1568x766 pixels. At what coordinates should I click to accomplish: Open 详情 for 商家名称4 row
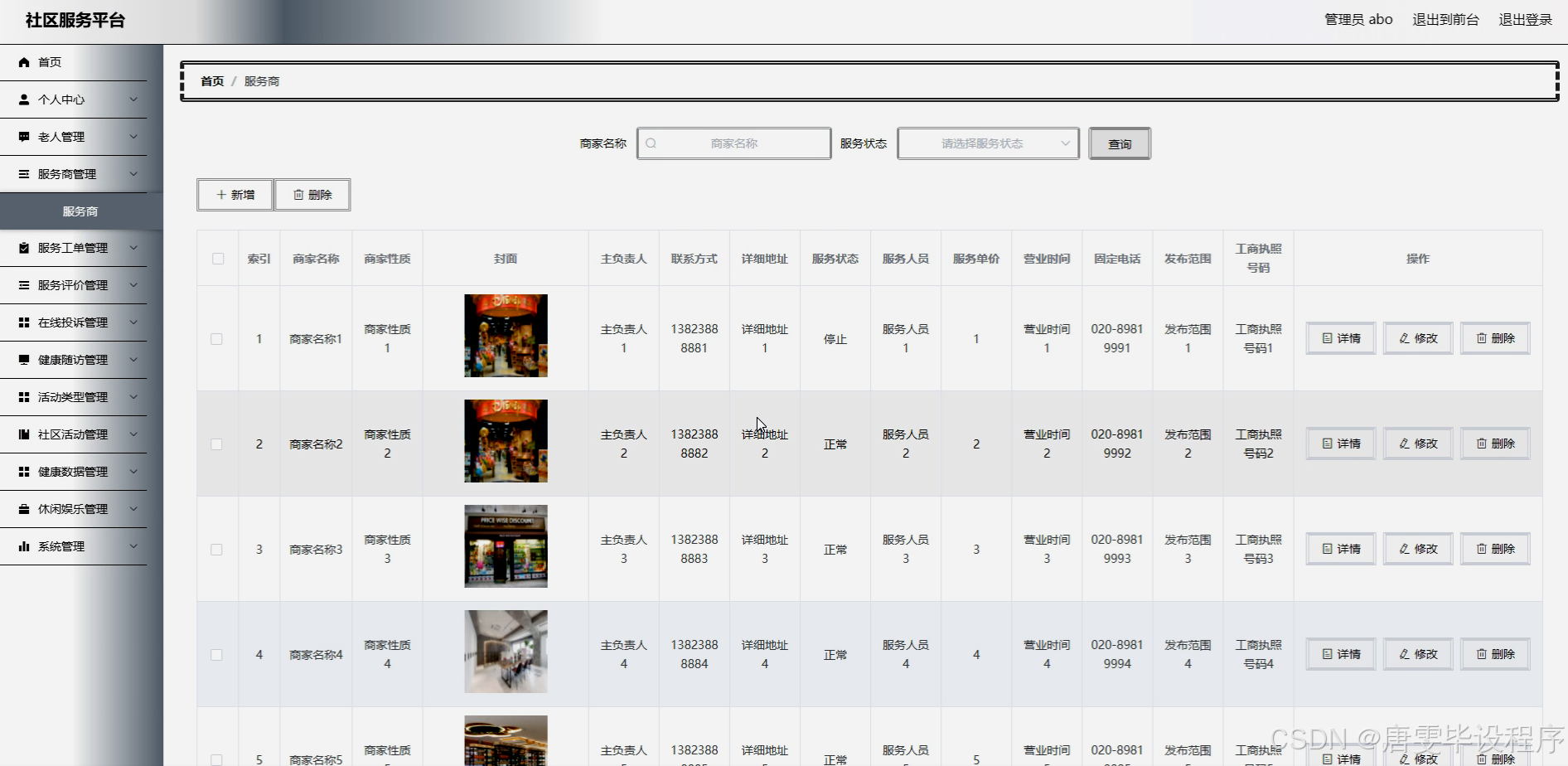pyautogui.click(x=1341, y=654)
